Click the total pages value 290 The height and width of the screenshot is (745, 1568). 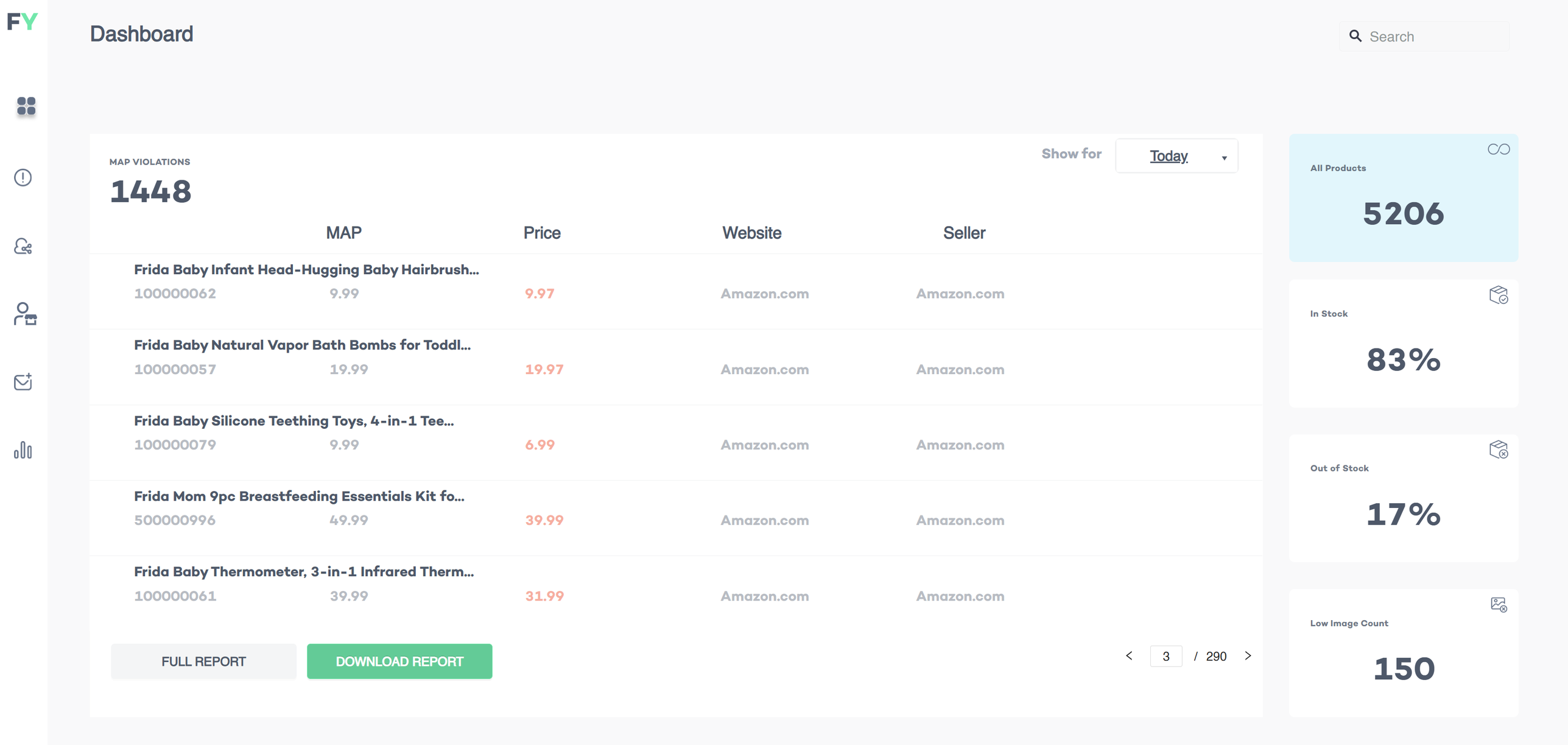(1216, 656)
